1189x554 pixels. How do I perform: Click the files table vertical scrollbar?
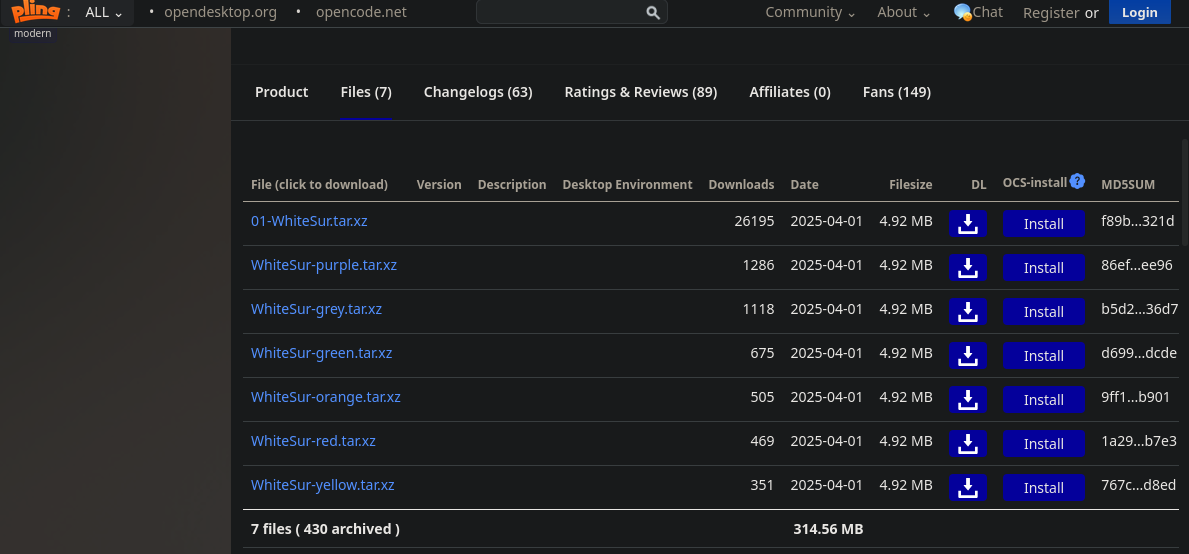[x=1184, y=192]
